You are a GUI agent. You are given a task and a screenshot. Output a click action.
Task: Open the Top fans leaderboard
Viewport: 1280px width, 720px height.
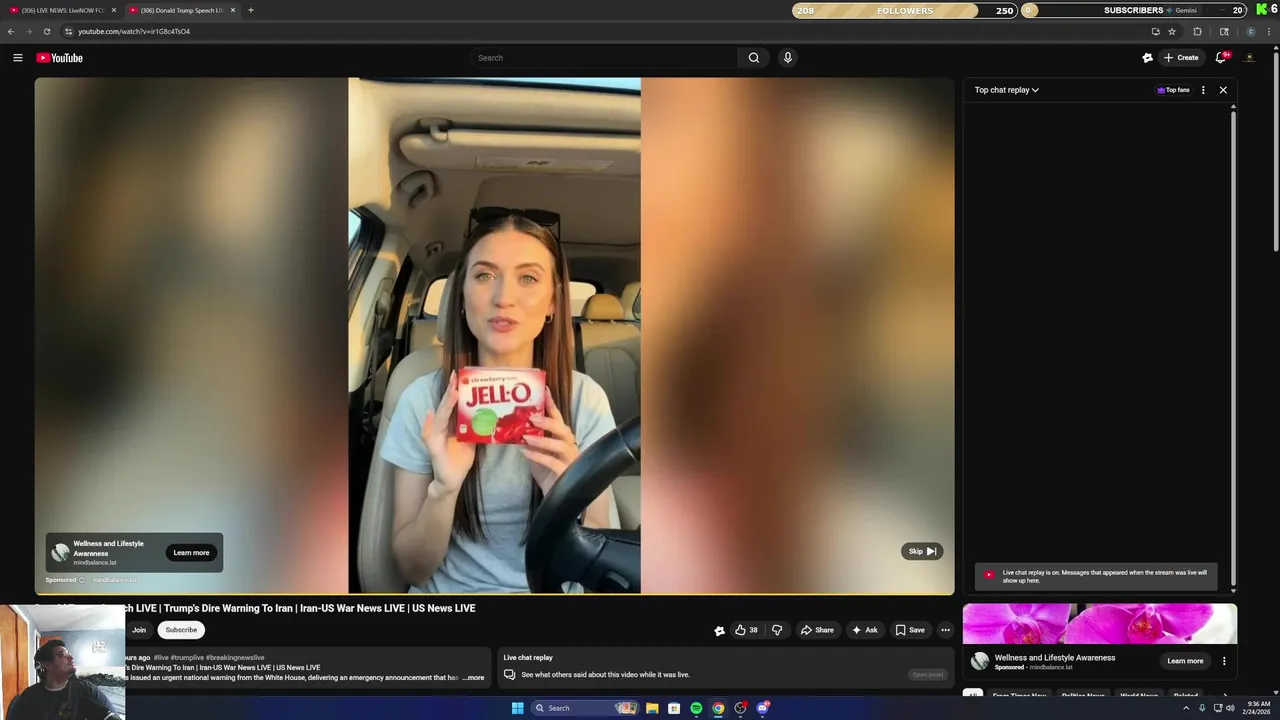pos(1174,90)
